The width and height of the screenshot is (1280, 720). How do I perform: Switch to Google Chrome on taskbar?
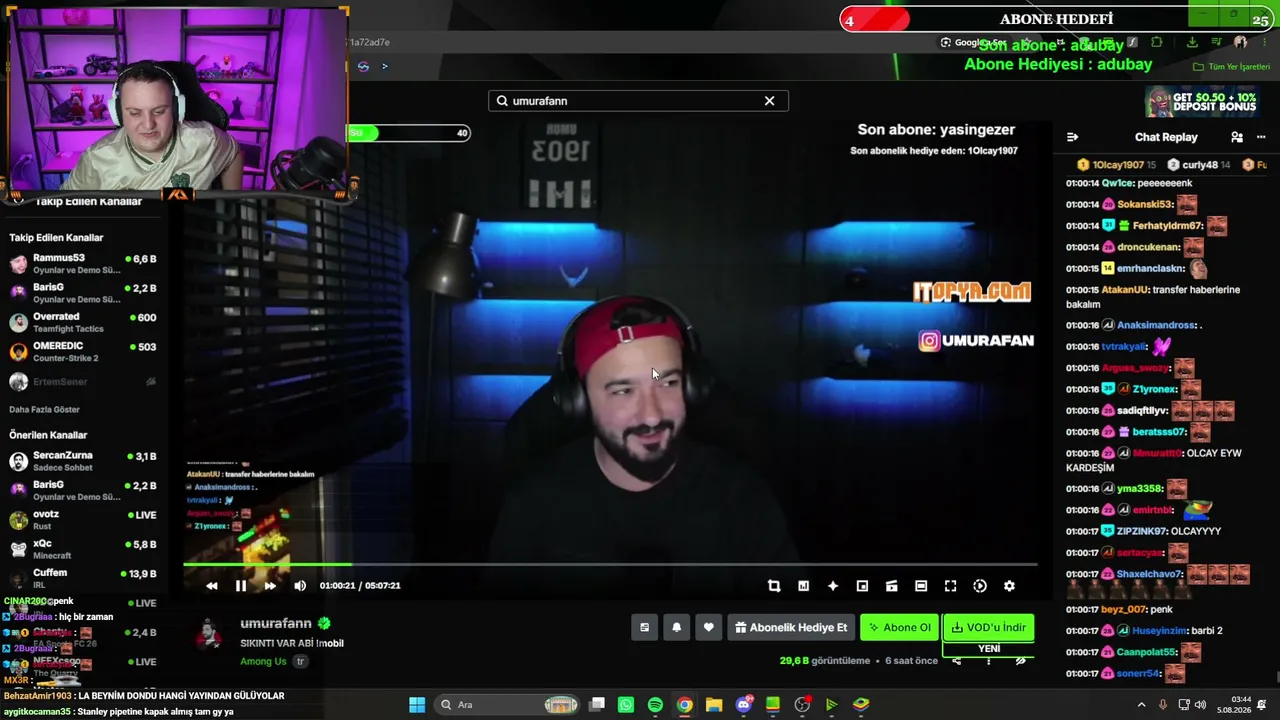[x=684, y=705]
